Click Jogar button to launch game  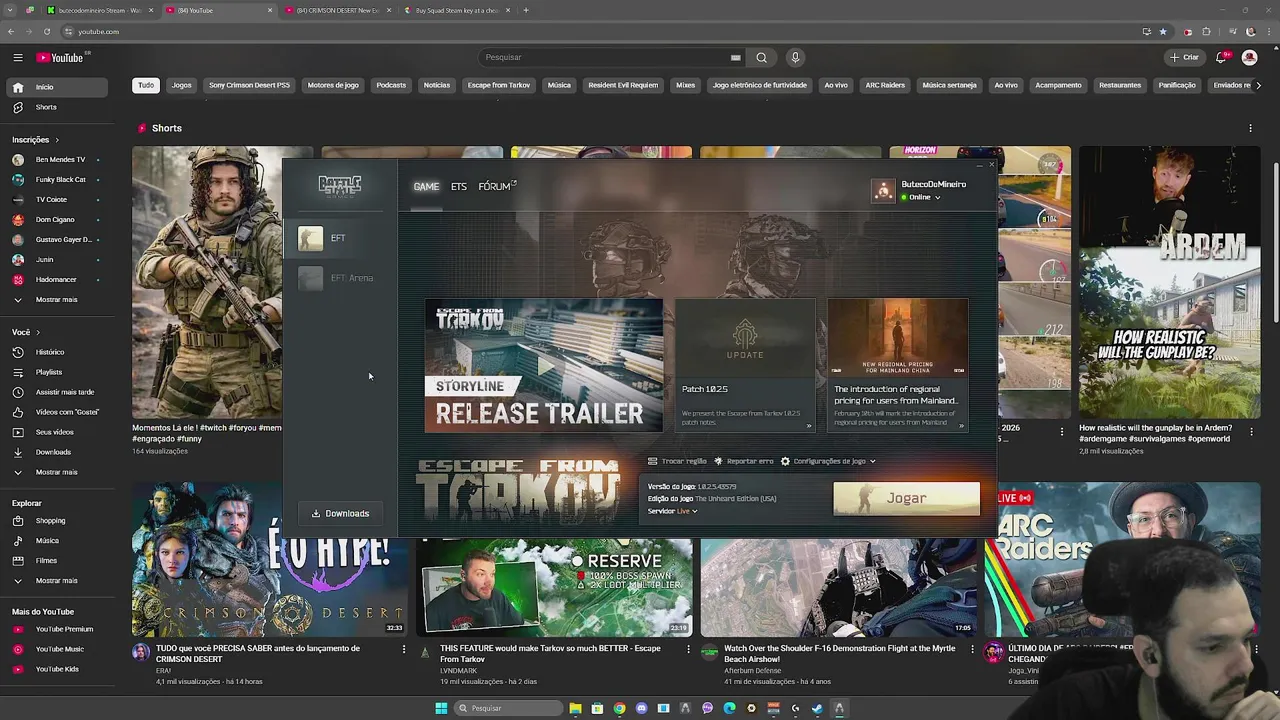907,498
